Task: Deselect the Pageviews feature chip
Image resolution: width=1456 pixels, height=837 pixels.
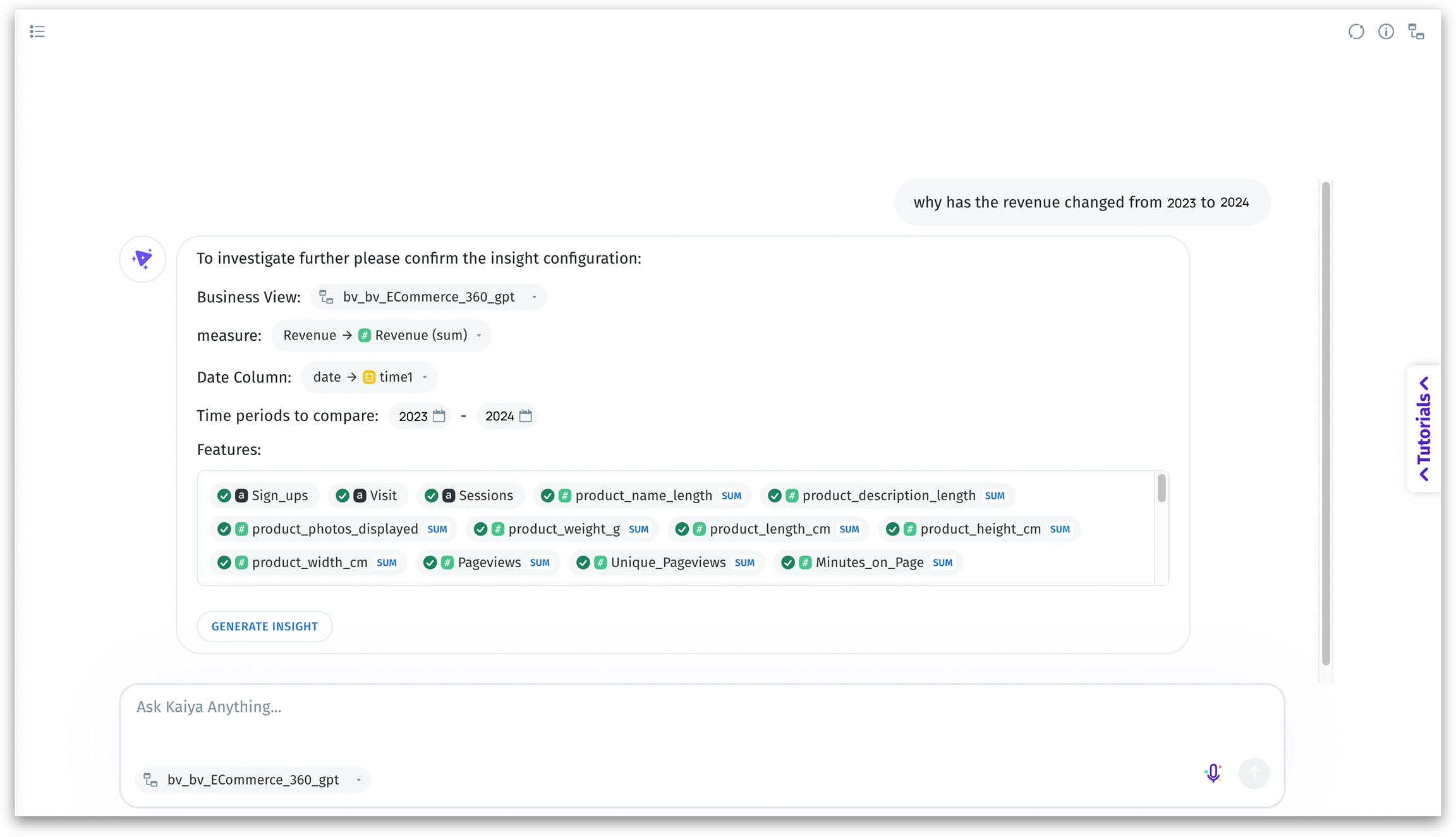Action: pyautogui.click(x=430, y=563)
